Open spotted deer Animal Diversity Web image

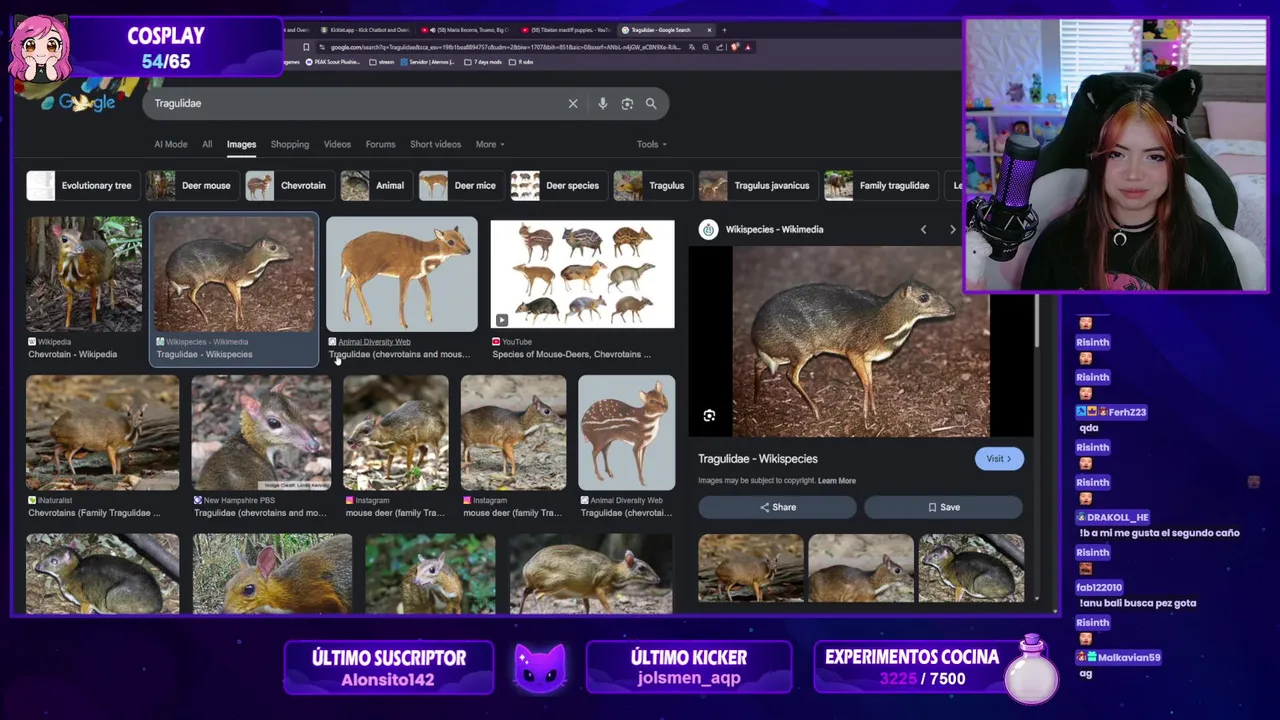(x=626, y=432)
